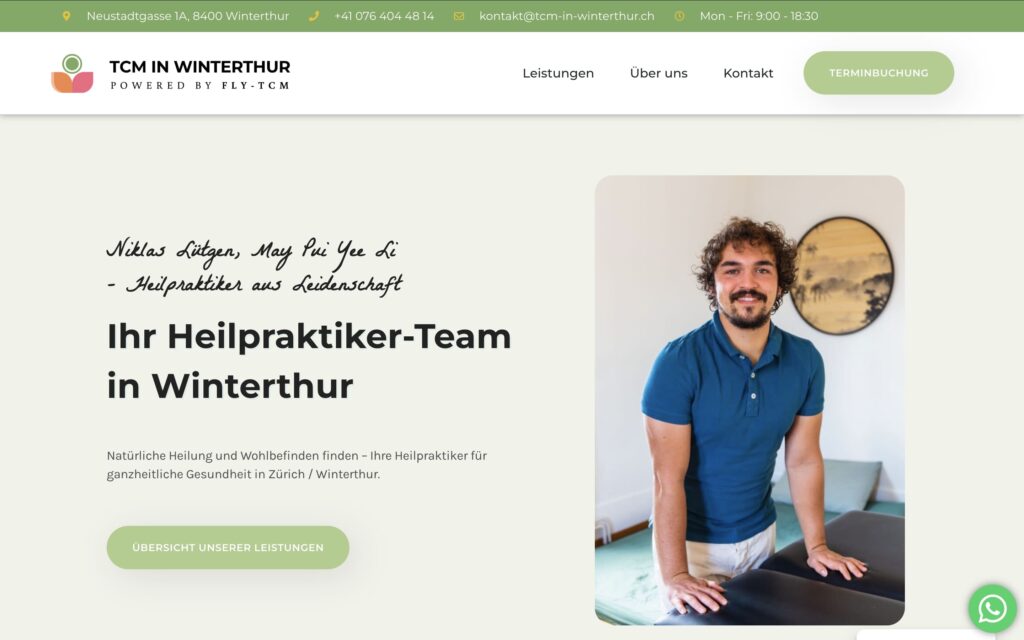1024x640 pixels.
Task: Click the envelope email icon
Action: pyautogui.click(x=459, y=16)
